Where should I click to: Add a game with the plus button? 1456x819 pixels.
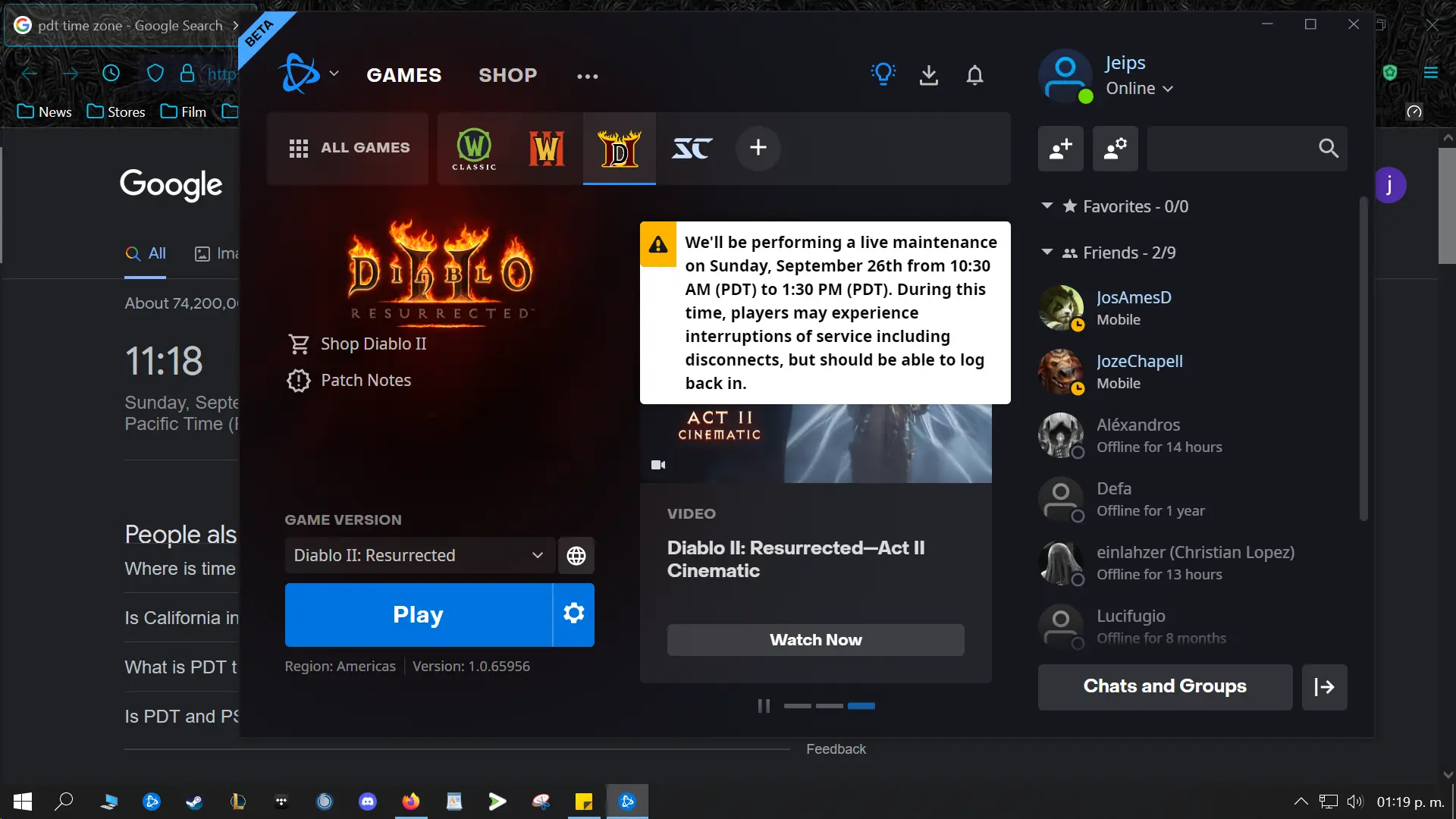point(758,148)
